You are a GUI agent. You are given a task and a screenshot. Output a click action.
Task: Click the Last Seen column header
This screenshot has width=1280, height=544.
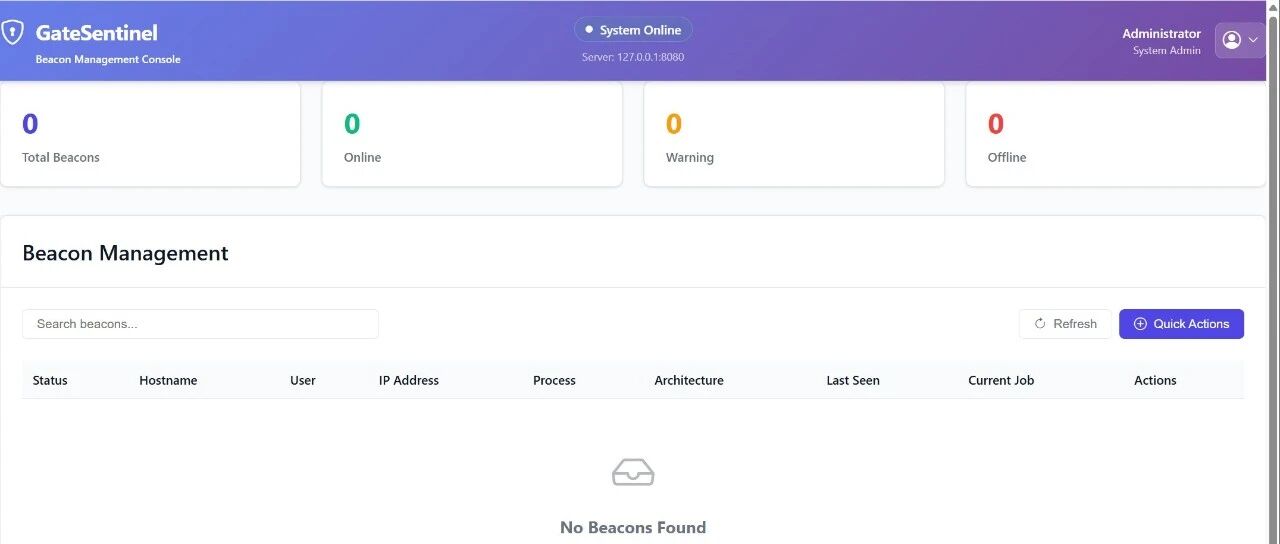pos(853,380)
